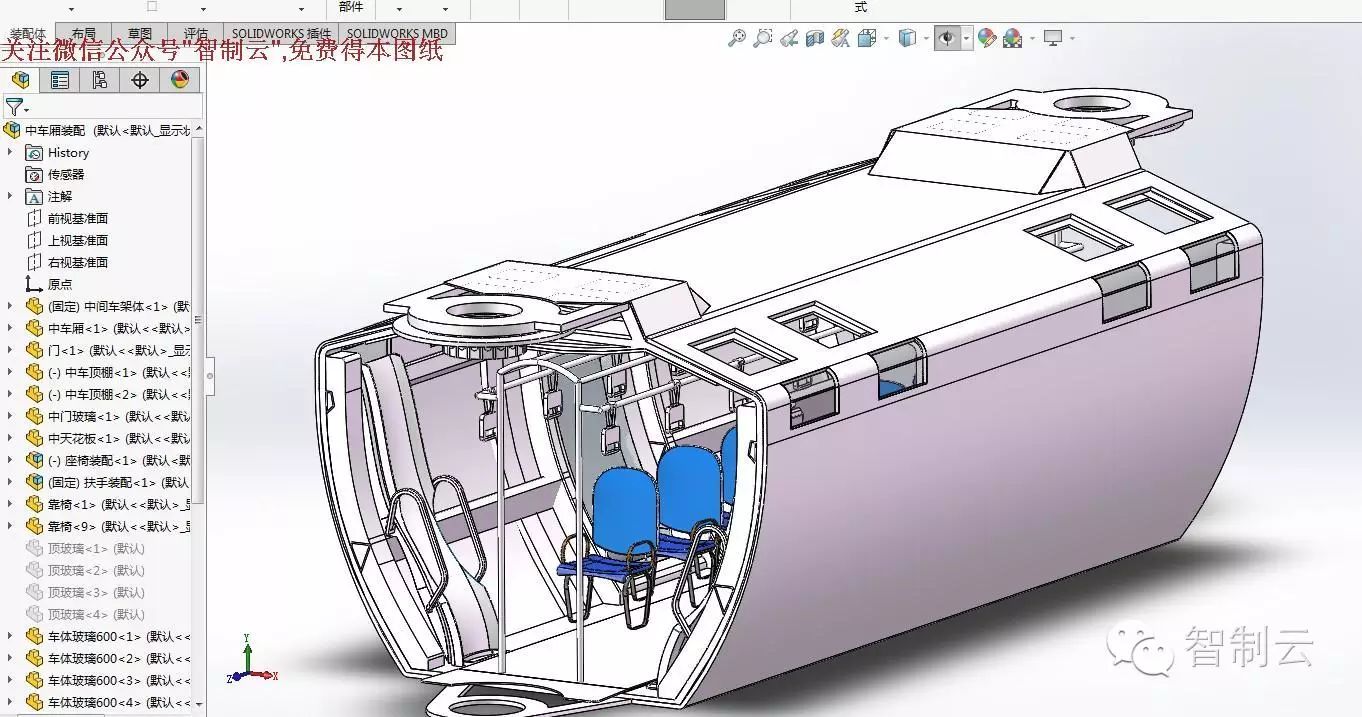Select the suppressed 顶玻璃<3> part
Viewport: 1362px width, 717px height.
[85, 593]
